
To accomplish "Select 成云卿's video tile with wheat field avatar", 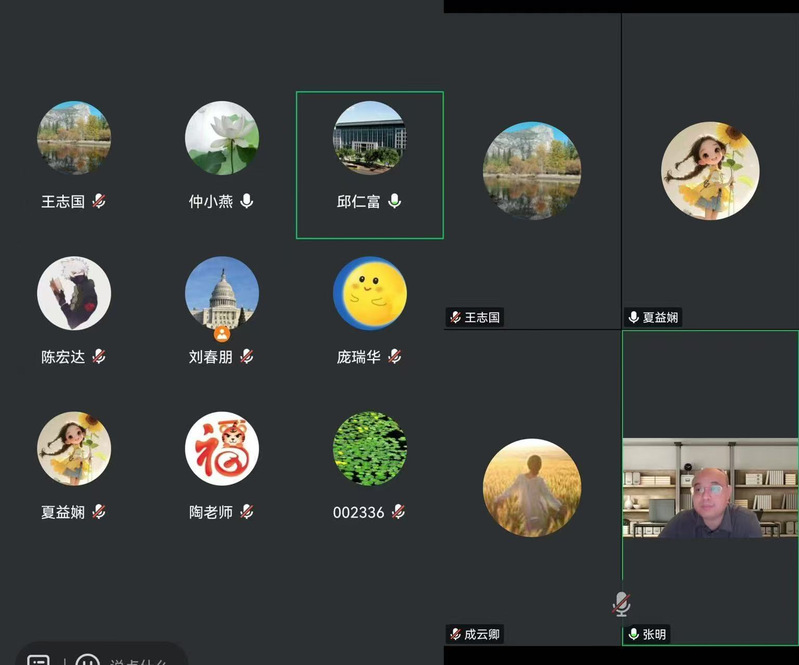I will tap(532, 488).
